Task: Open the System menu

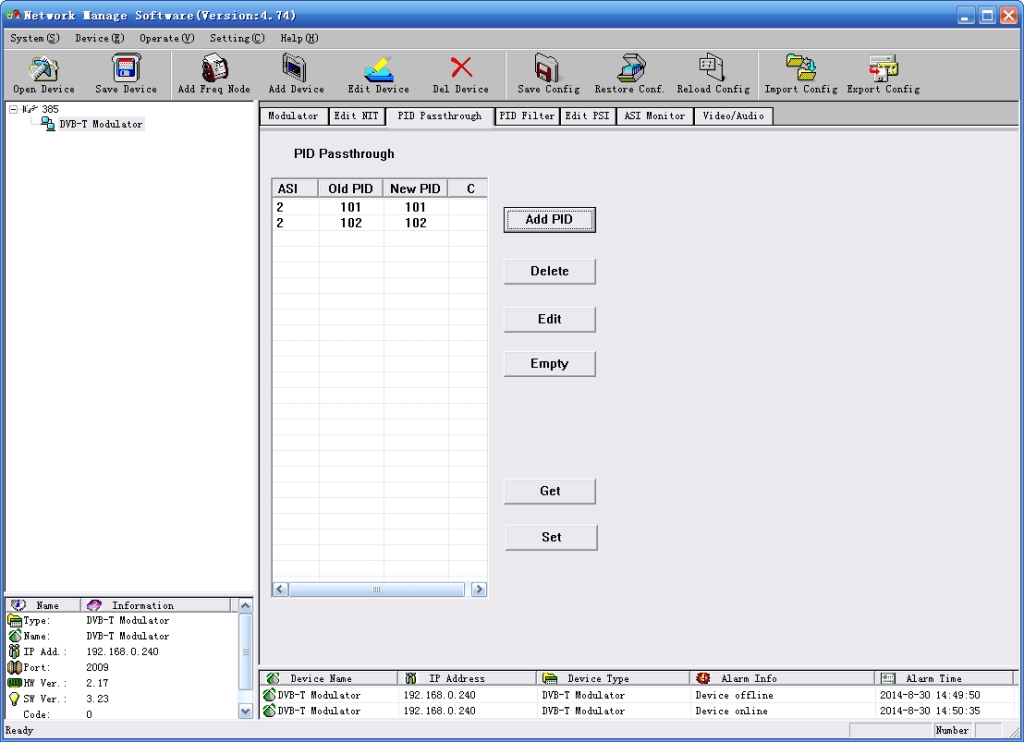Action: click(x=35, y=38)
